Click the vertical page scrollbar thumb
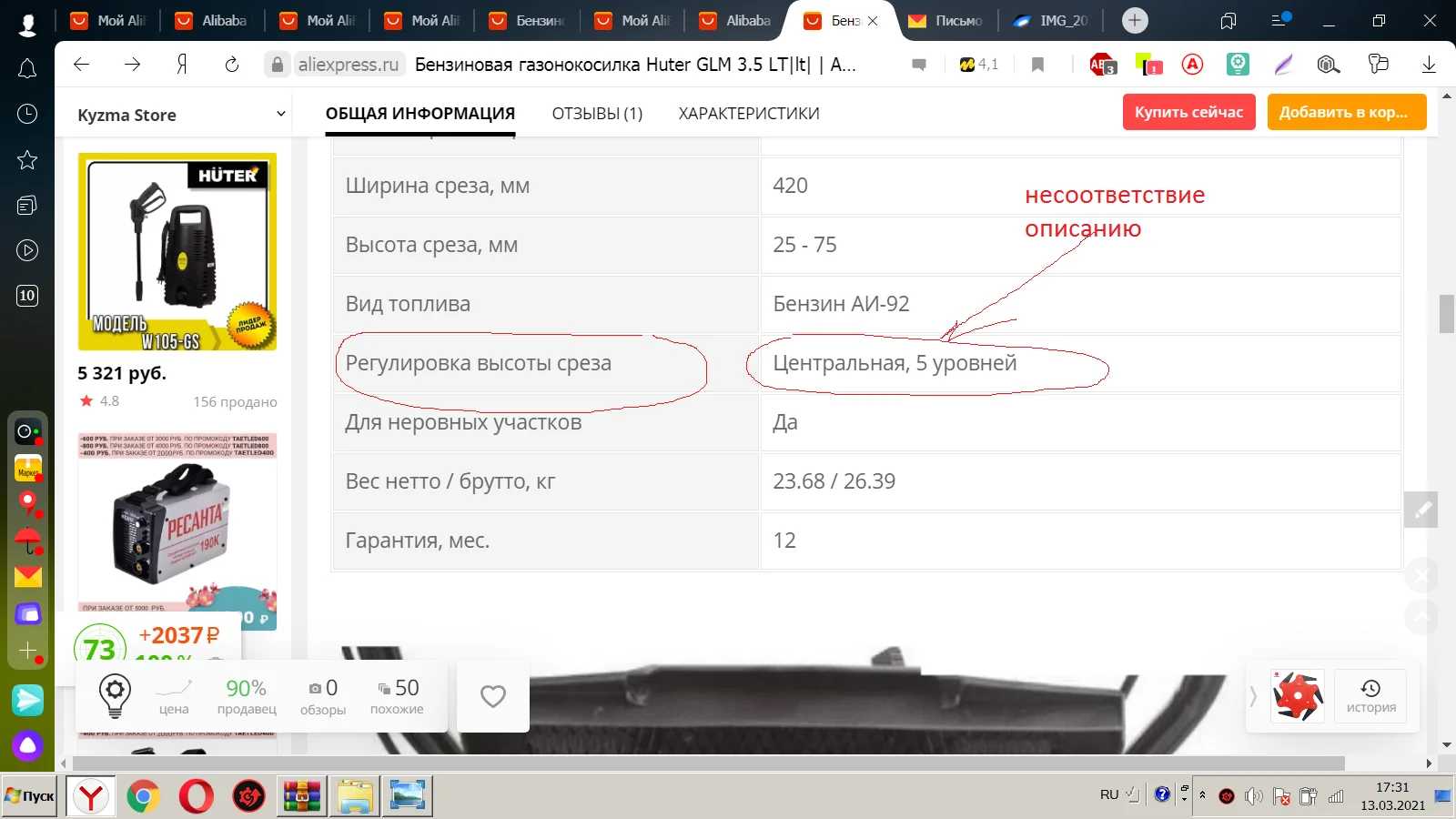This screenshot has width=1456, height=819. 1447,314
